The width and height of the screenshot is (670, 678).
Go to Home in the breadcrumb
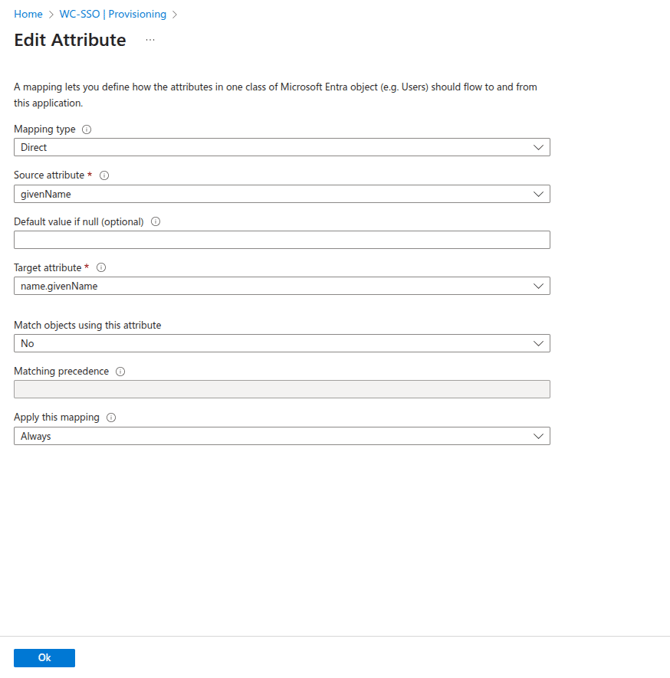(x=28, y=15)
